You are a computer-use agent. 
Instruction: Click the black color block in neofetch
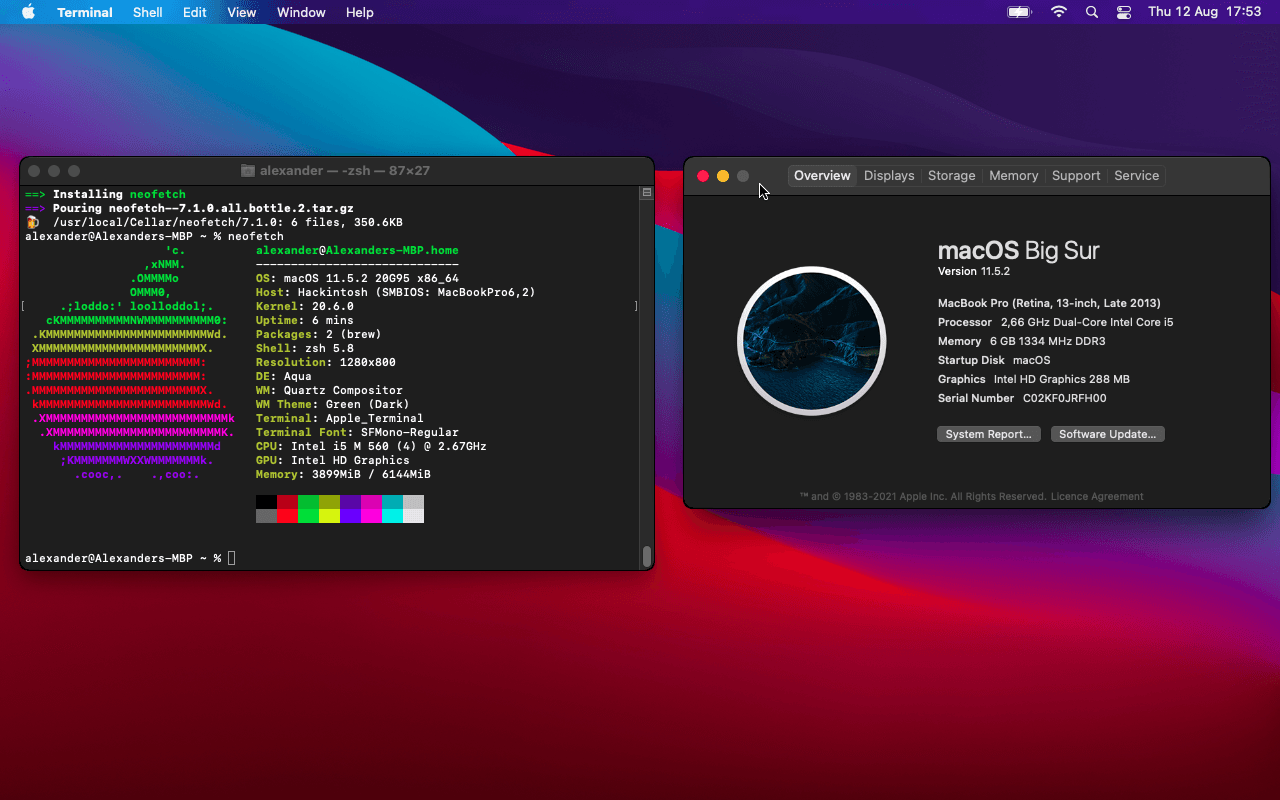point(266,502)
